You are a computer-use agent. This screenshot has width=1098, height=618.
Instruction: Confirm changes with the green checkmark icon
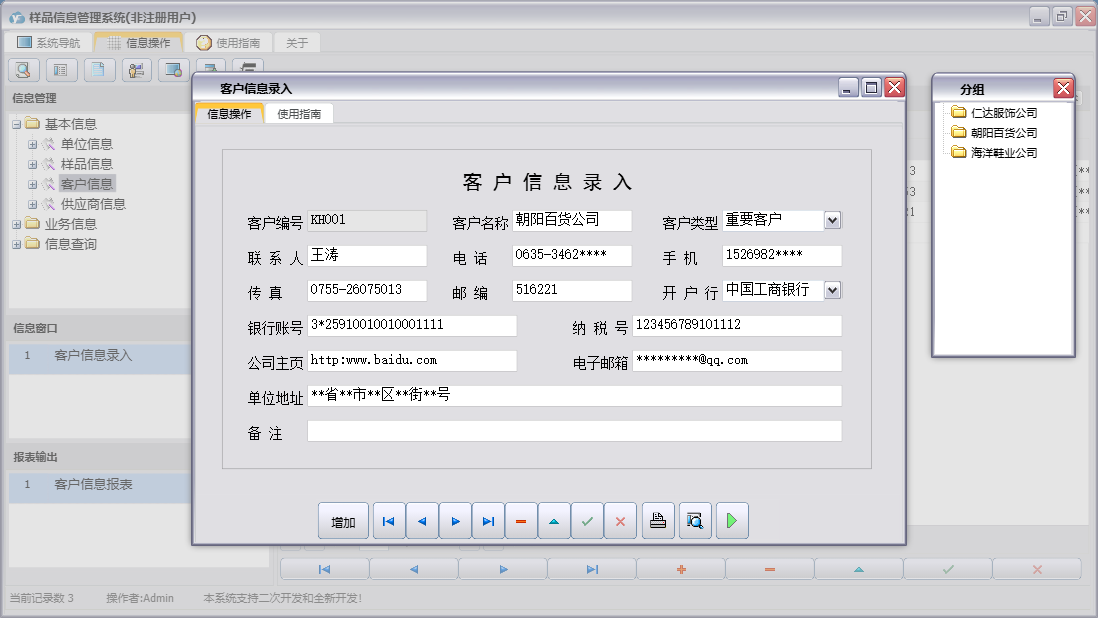(x=587, y=521)
